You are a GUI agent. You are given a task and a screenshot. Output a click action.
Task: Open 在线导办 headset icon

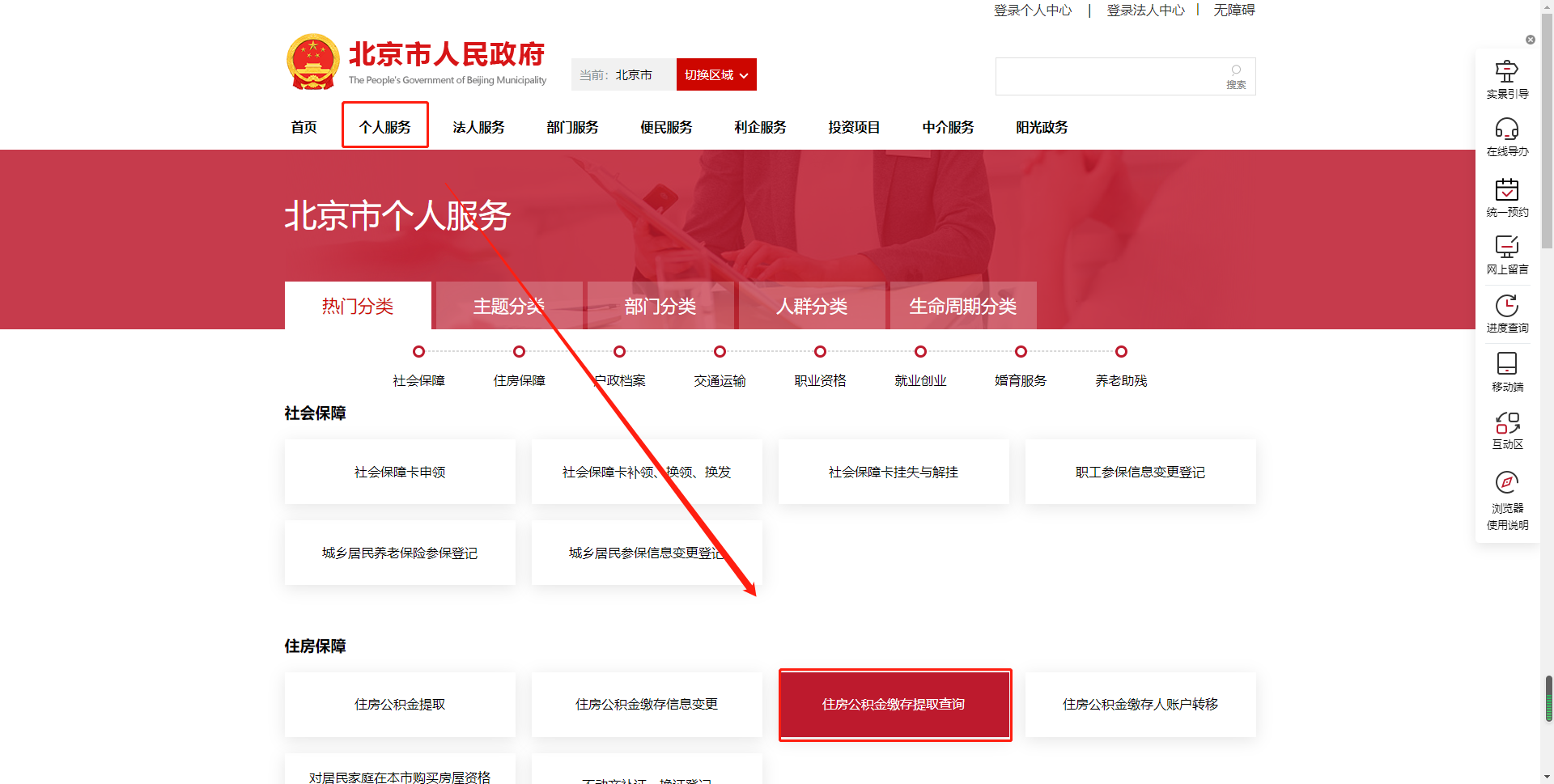click(1506, 129)
